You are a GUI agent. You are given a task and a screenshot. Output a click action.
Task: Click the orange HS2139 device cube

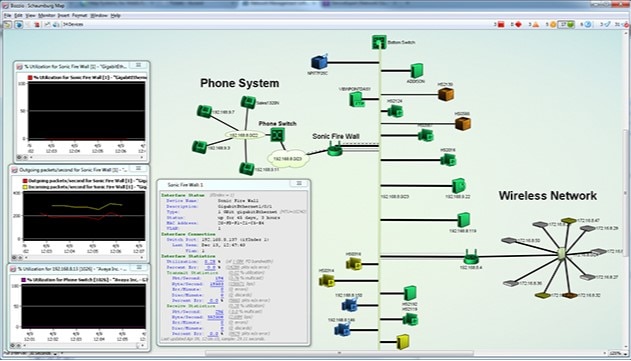[x=446, y=95]
